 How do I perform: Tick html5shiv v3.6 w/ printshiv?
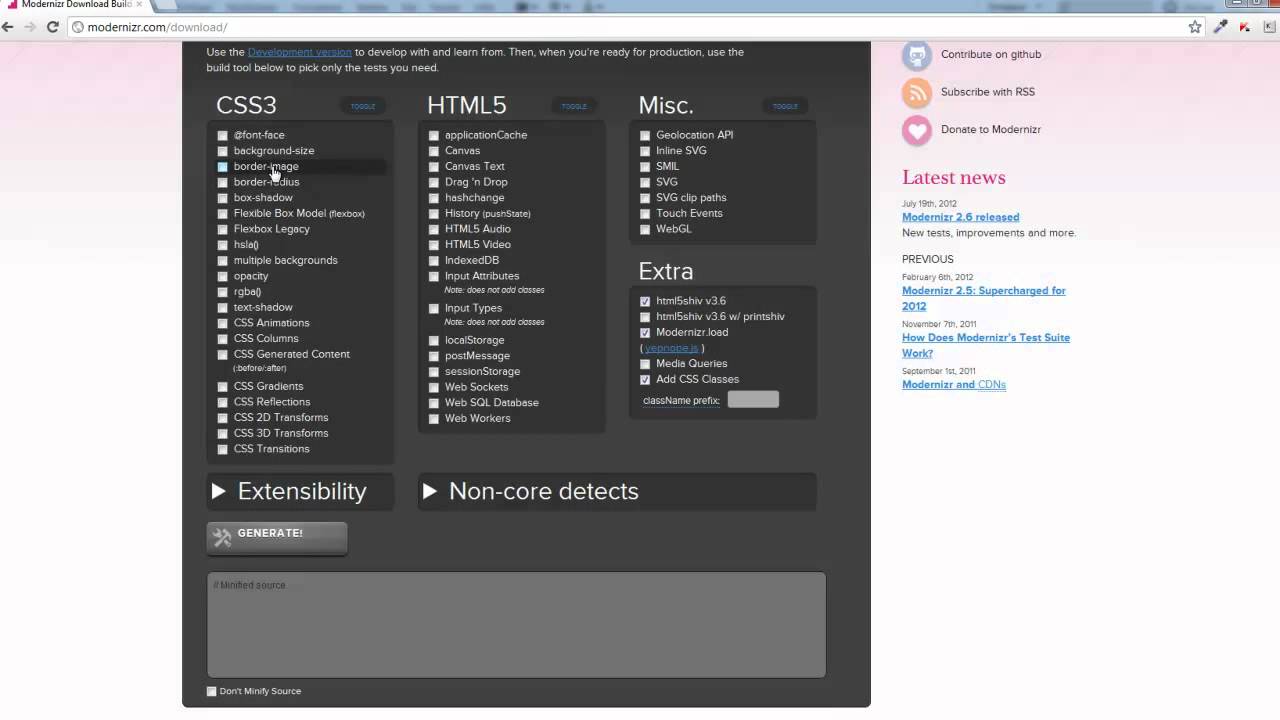click(x=645, y=317)
